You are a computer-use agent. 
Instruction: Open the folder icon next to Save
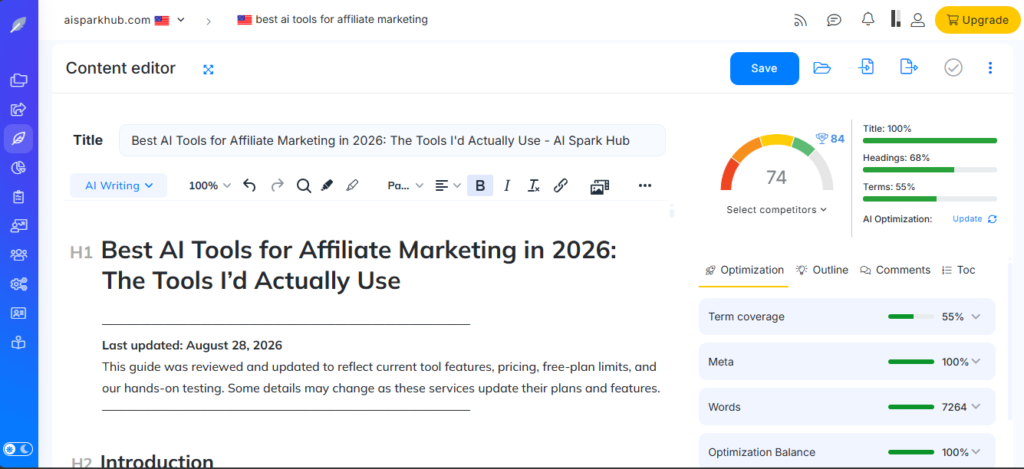click(822, 67)
